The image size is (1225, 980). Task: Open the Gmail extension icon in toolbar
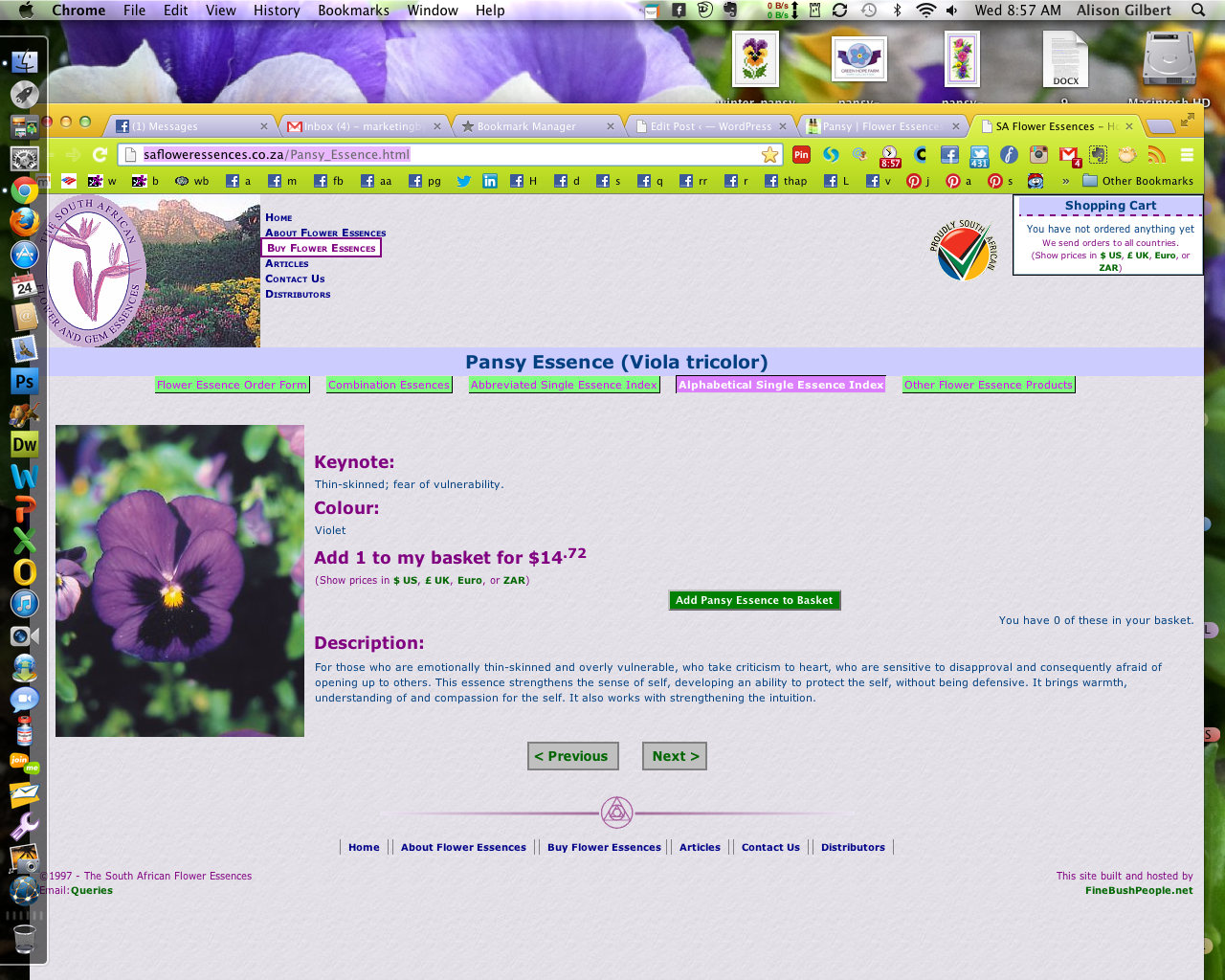tap(1069, 155)
